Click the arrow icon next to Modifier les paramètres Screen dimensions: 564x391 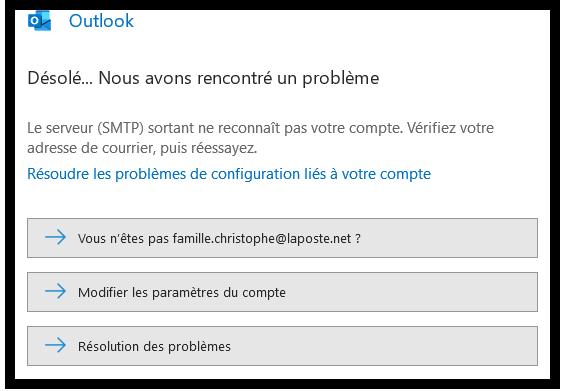tap(55, 291)
